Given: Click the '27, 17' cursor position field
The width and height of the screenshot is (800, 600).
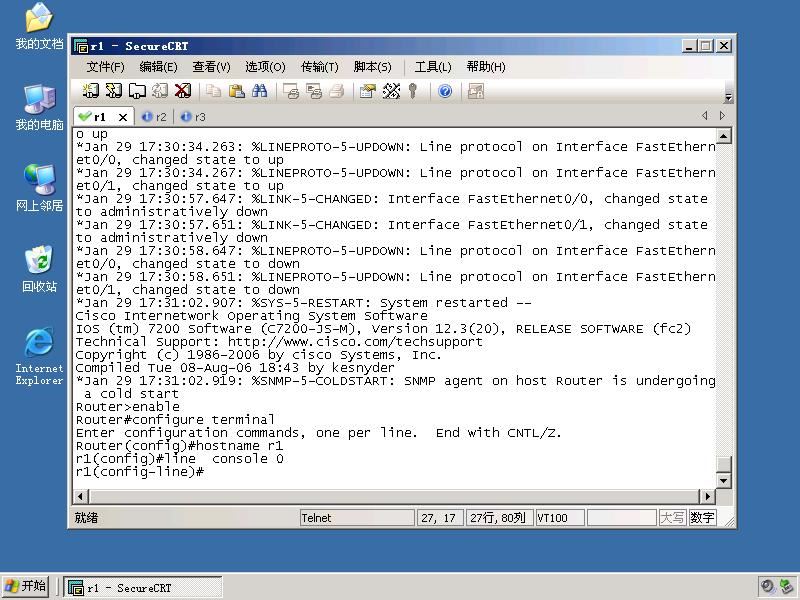Looking at the screenshot, I should 440,518.
